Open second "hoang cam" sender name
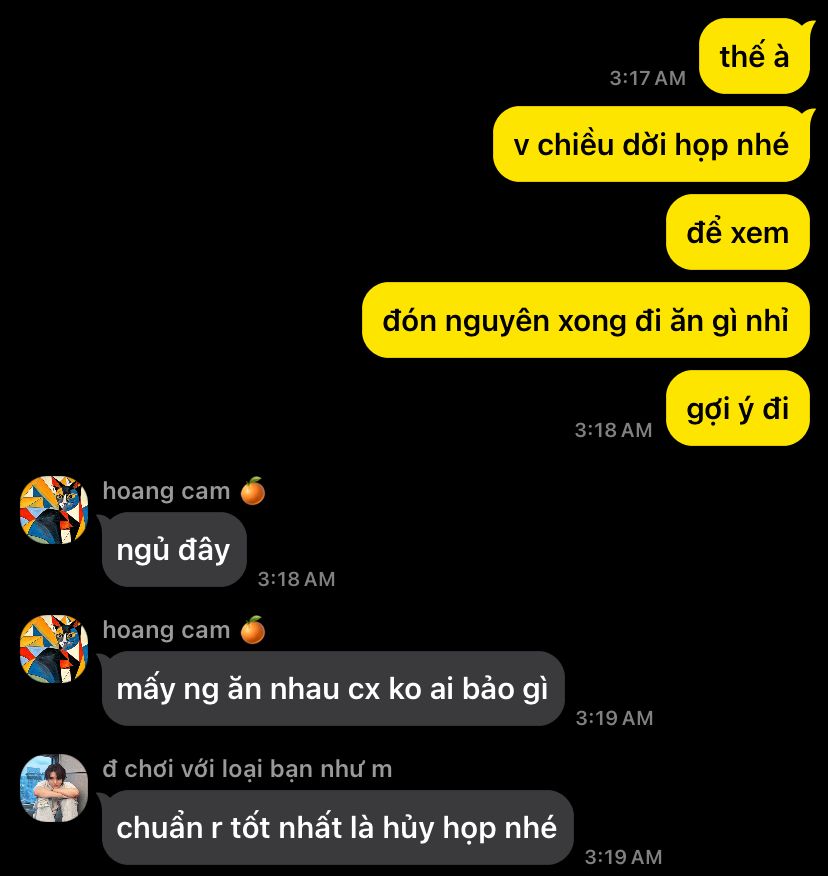 pos(166,630)
